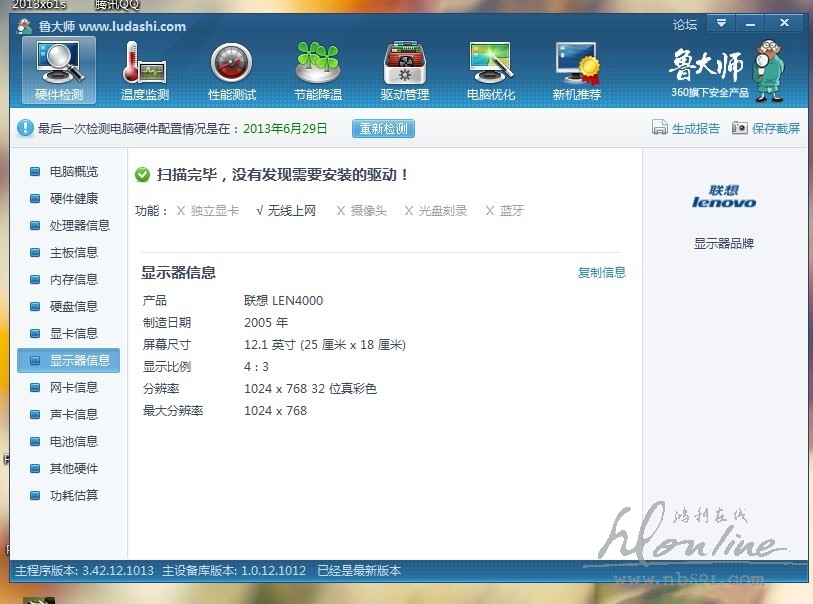Select 功耗估算 in the sidebar

(74, 496)
